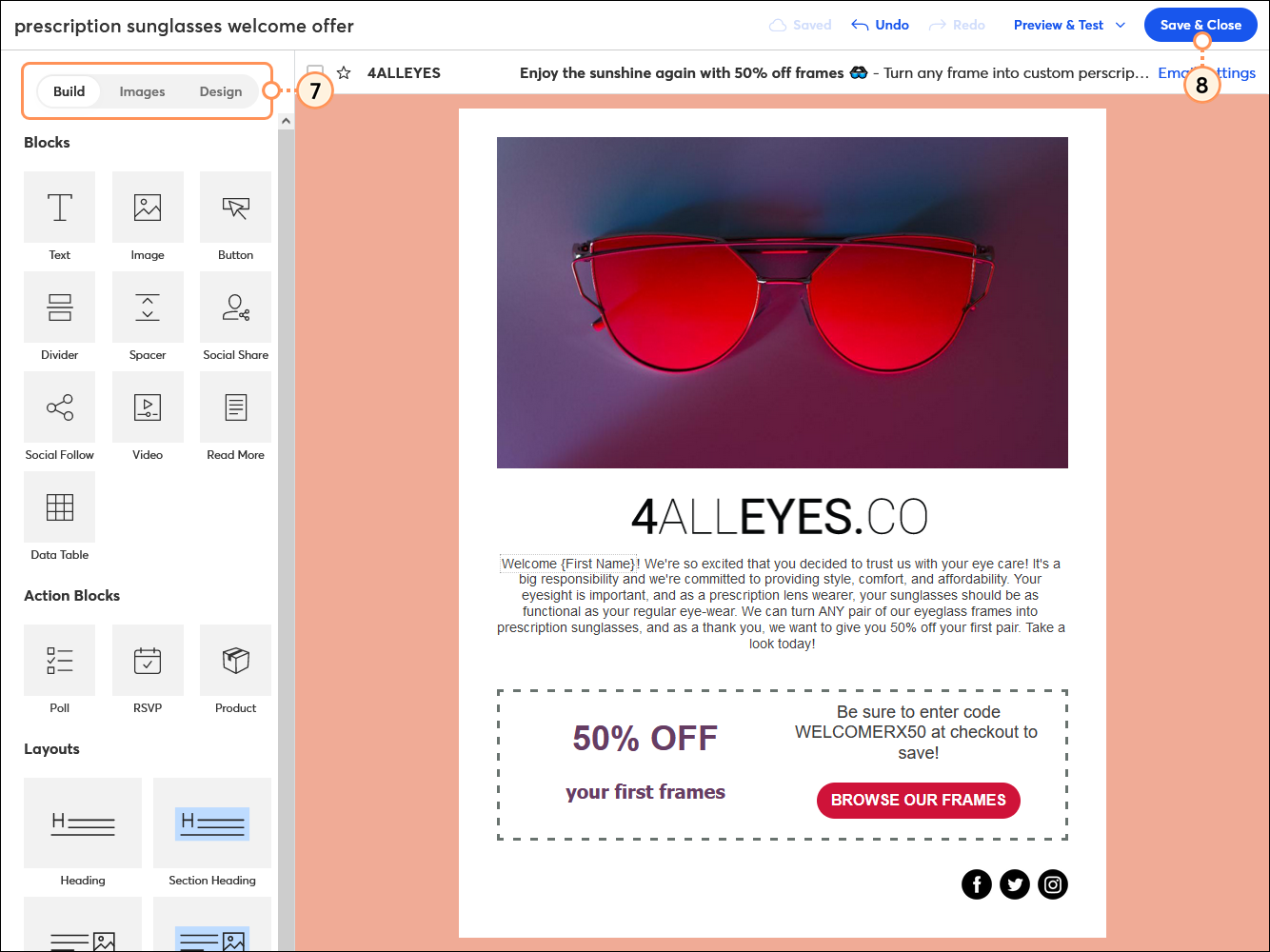Click the Layouts section heading

[51, 749]
